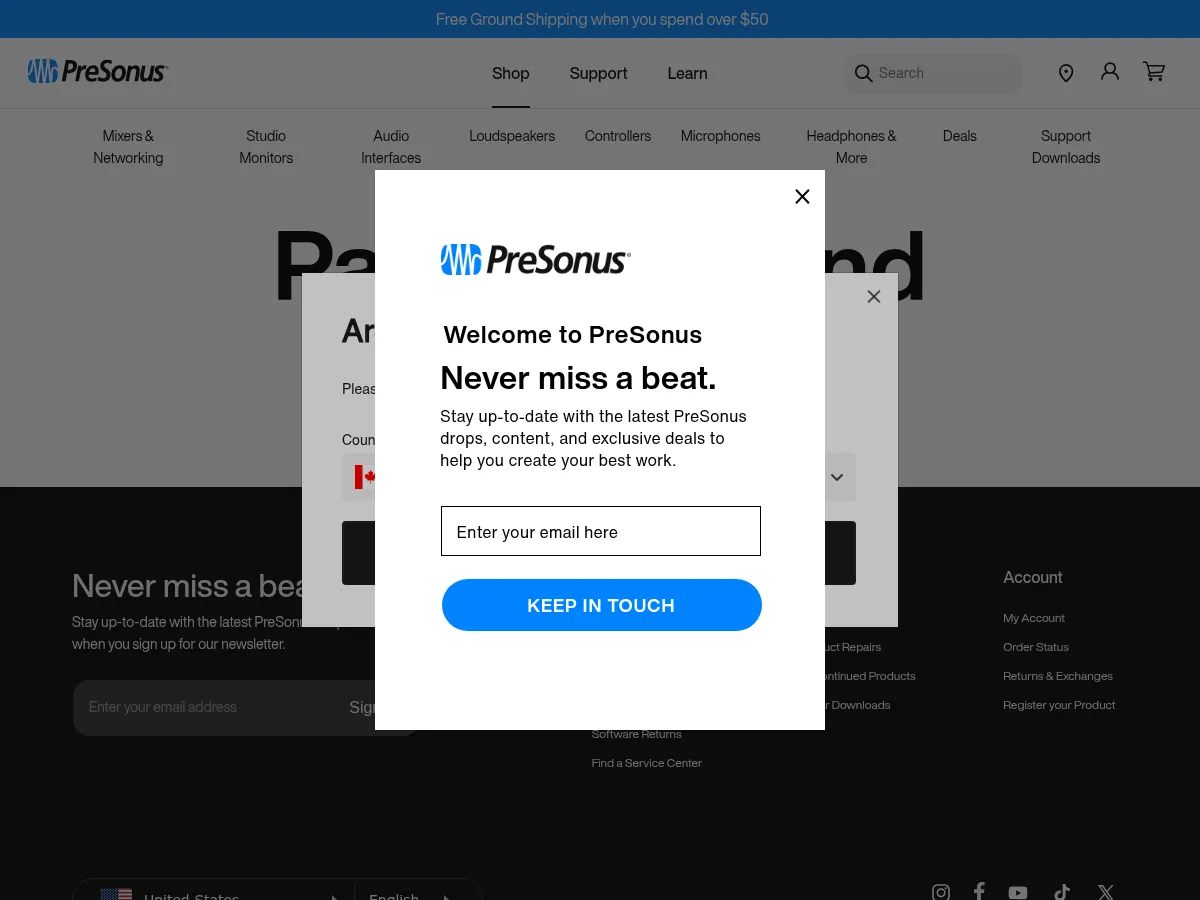Open the Order Status link
Viewport: 1200px width, 900px height.
point(1035,647)
